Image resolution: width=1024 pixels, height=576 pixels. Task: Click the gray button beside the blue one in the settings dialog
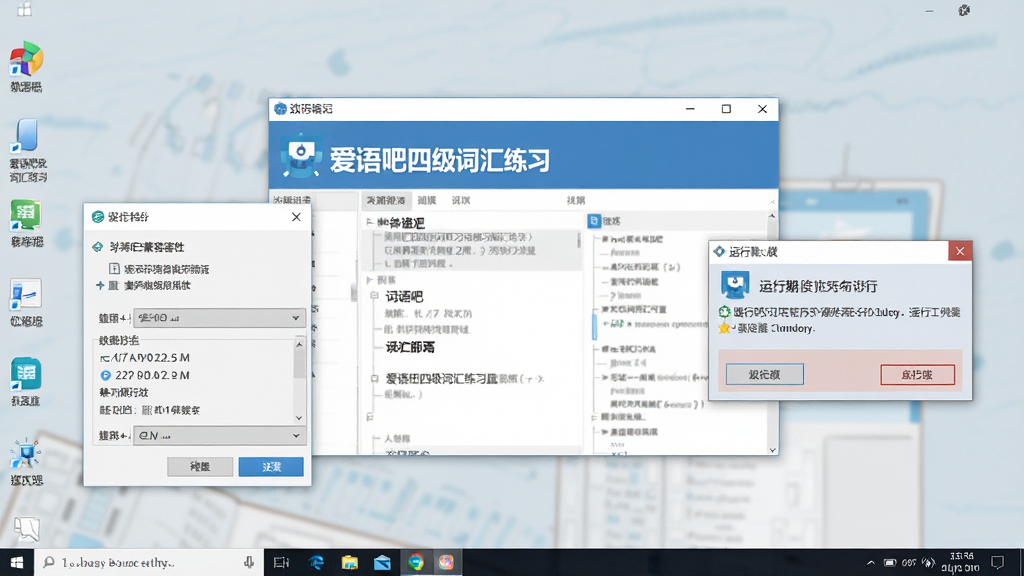pyautogui.click(x=200, y=466)
